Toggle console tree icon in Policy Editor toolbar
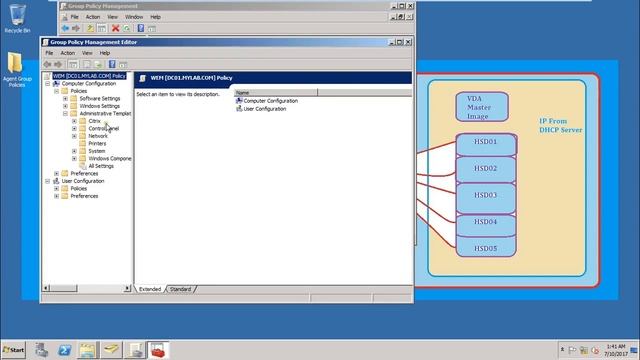 [73, 64]
